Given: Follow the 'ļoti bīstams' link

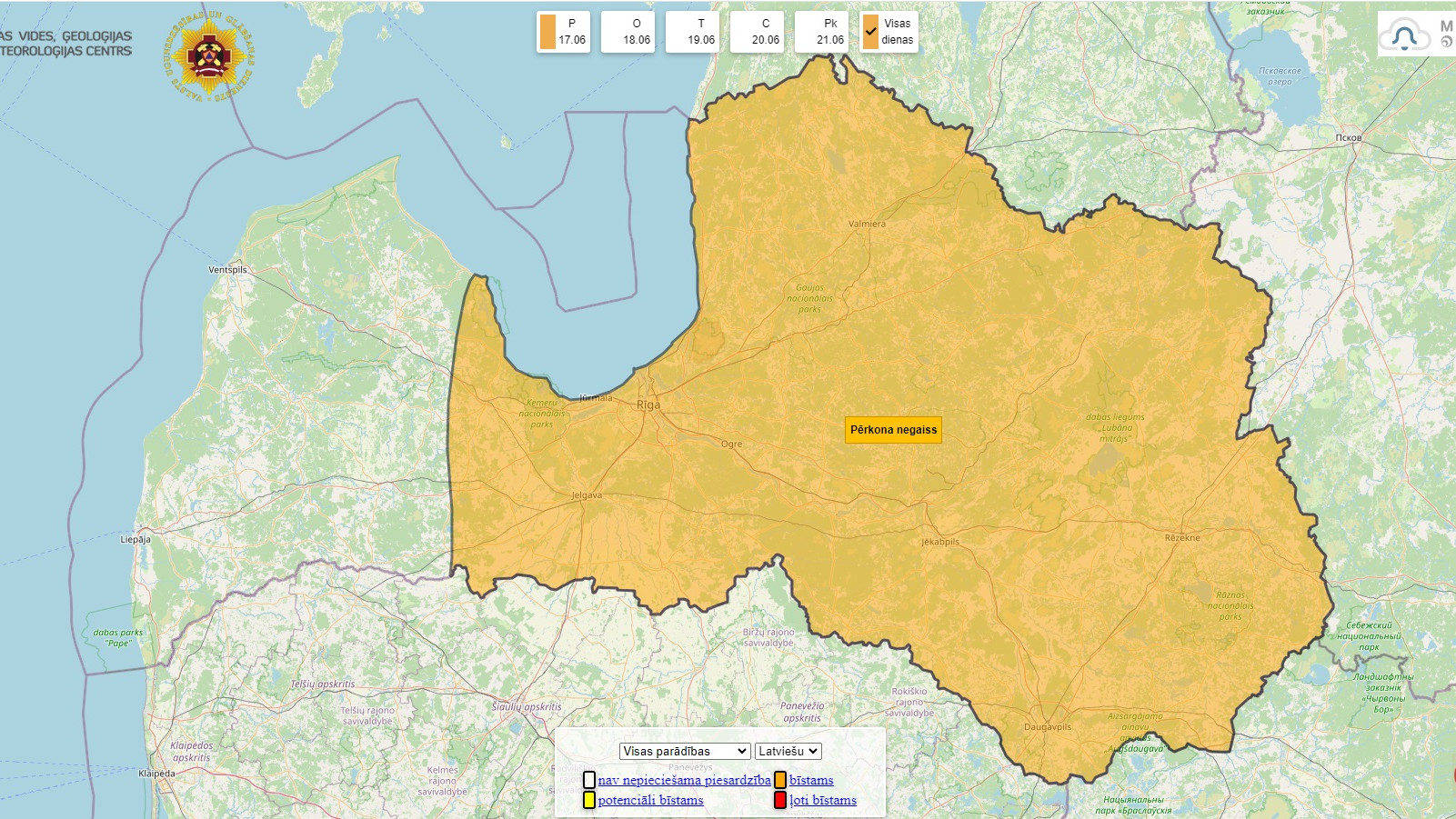Looking at the screenshot, I should [823, 800].
